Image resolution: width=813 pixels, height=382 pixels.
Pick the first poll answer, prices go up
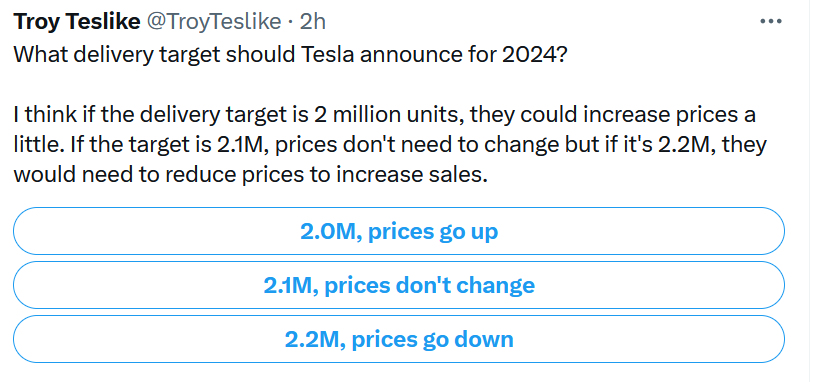tap(399, 231)
